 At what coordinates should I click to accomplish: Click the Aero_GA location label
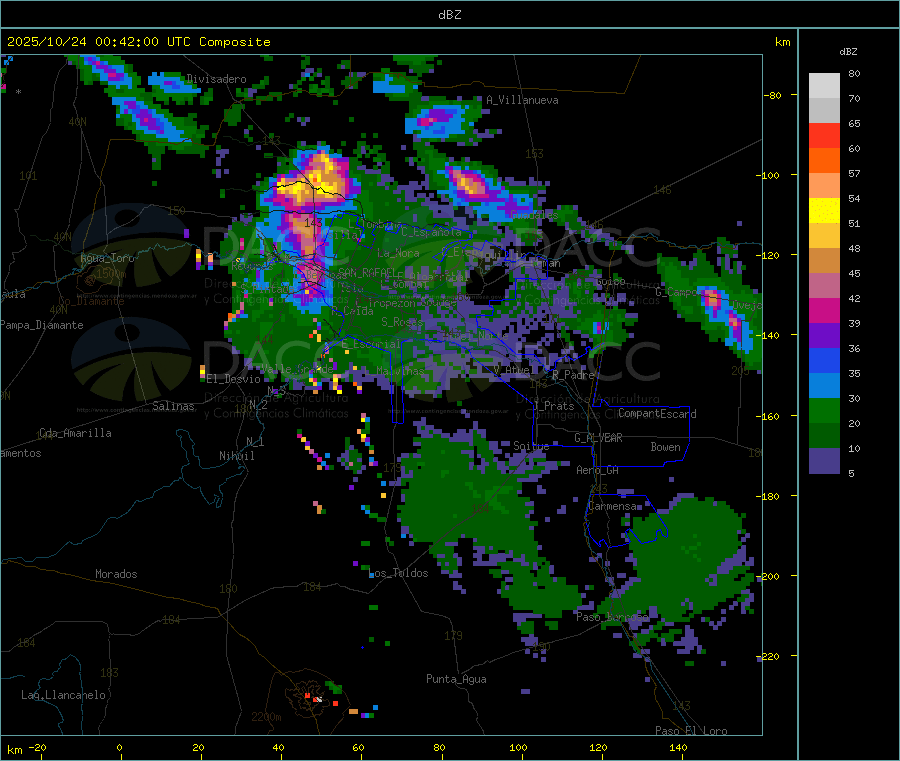click(598, 470)
